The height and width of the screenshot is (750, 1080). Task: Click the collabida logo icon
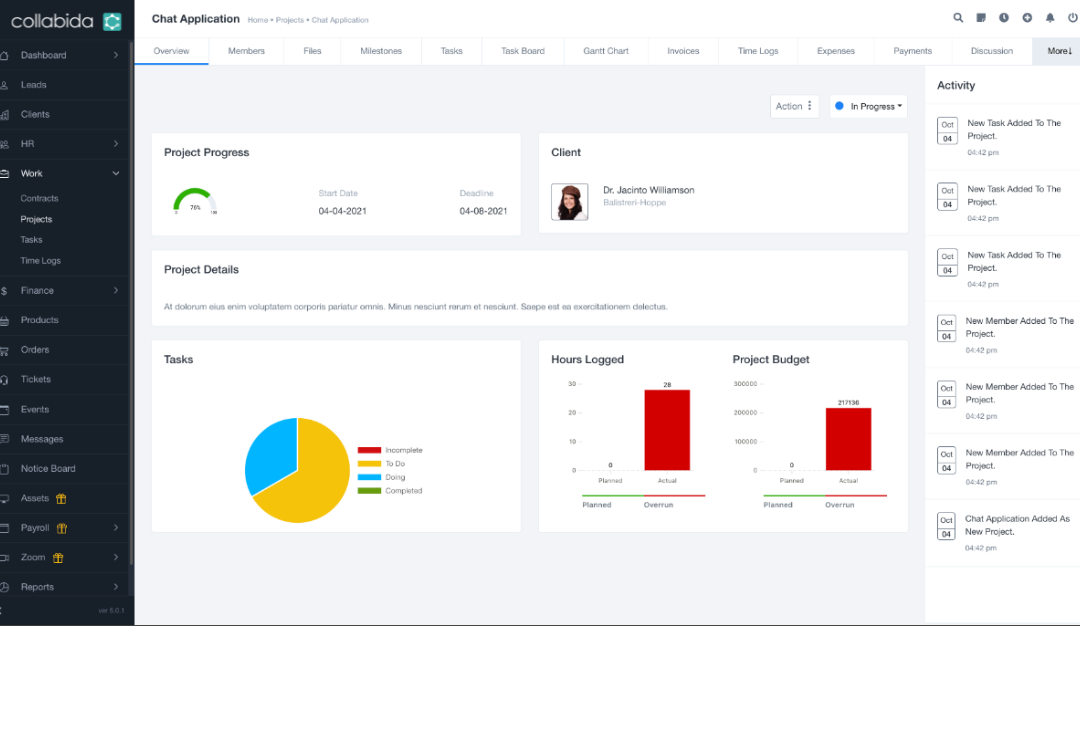(x=112, y=21)
